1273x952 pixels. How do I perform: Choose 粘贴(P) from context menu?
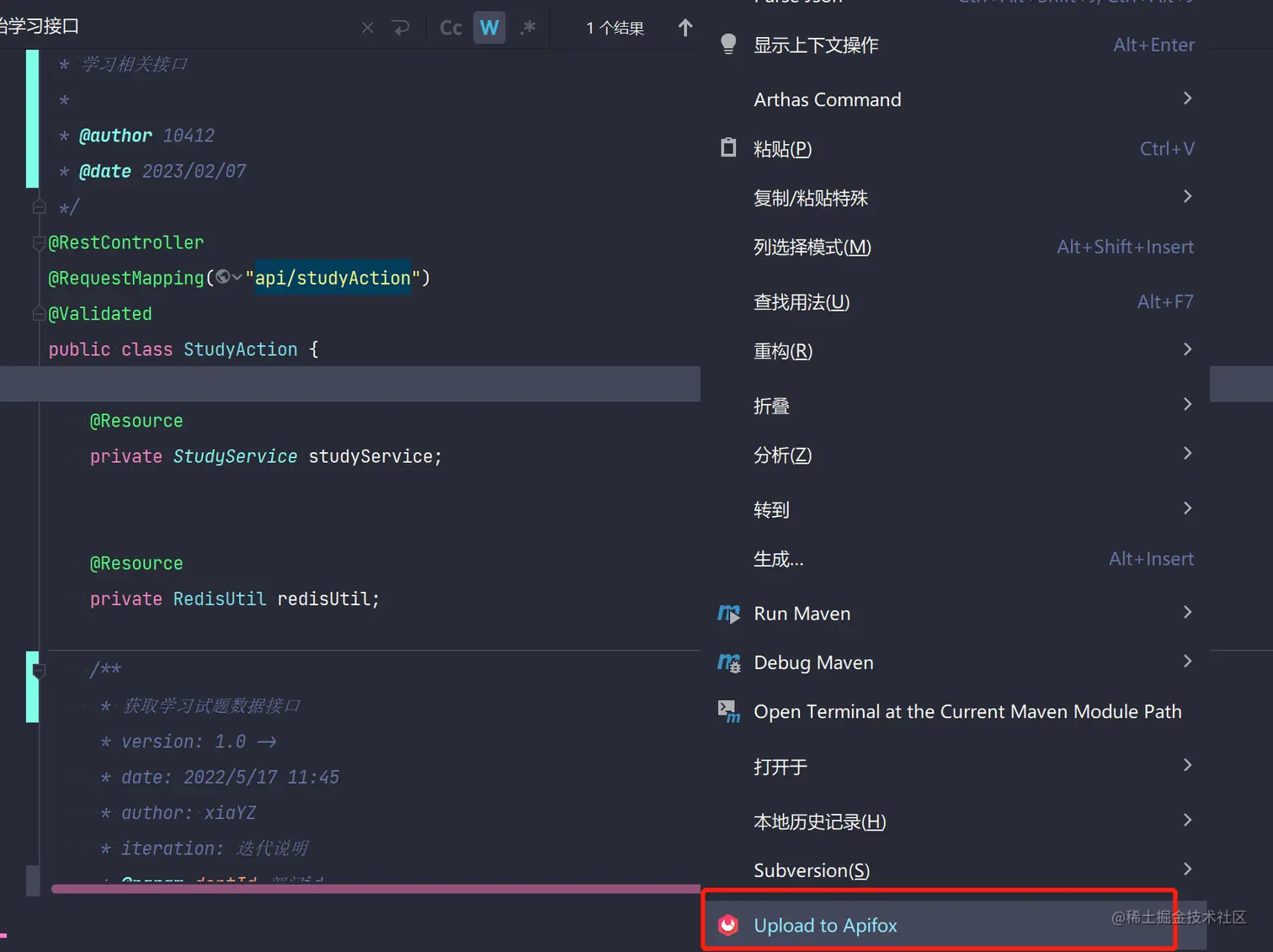956,149
